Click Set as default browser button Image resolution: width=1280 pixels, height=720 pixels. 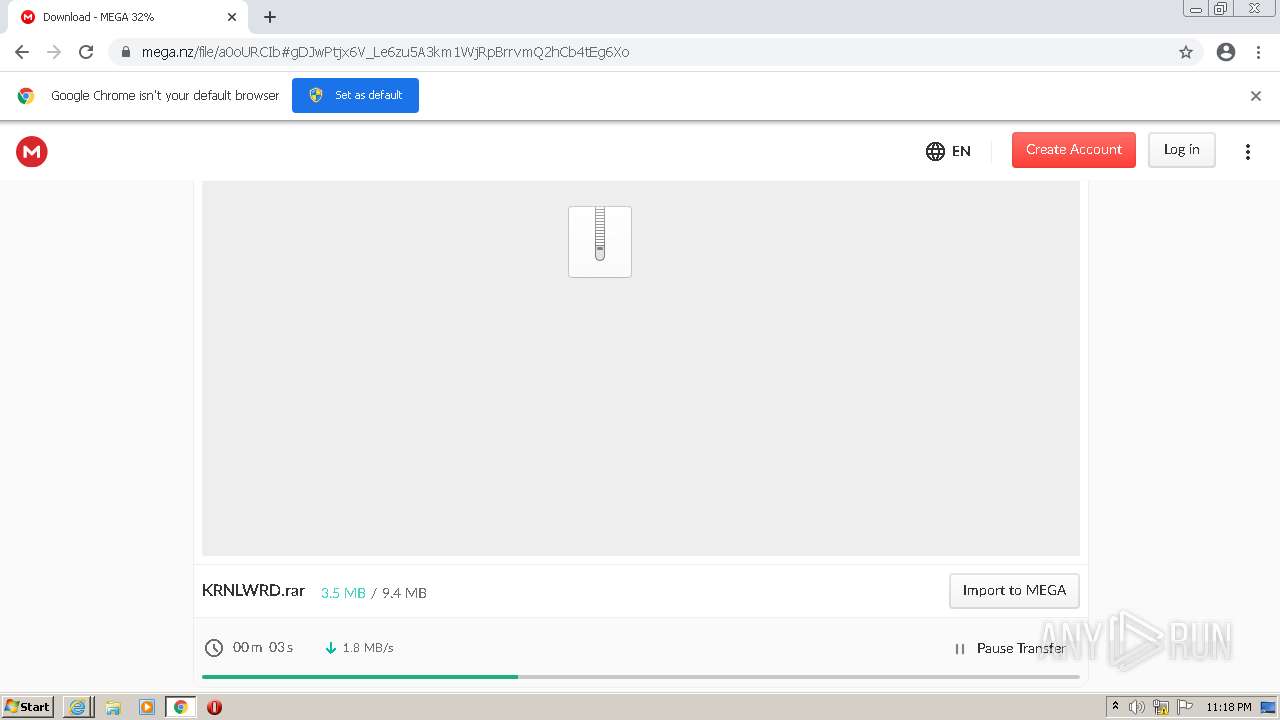point(355,95)
